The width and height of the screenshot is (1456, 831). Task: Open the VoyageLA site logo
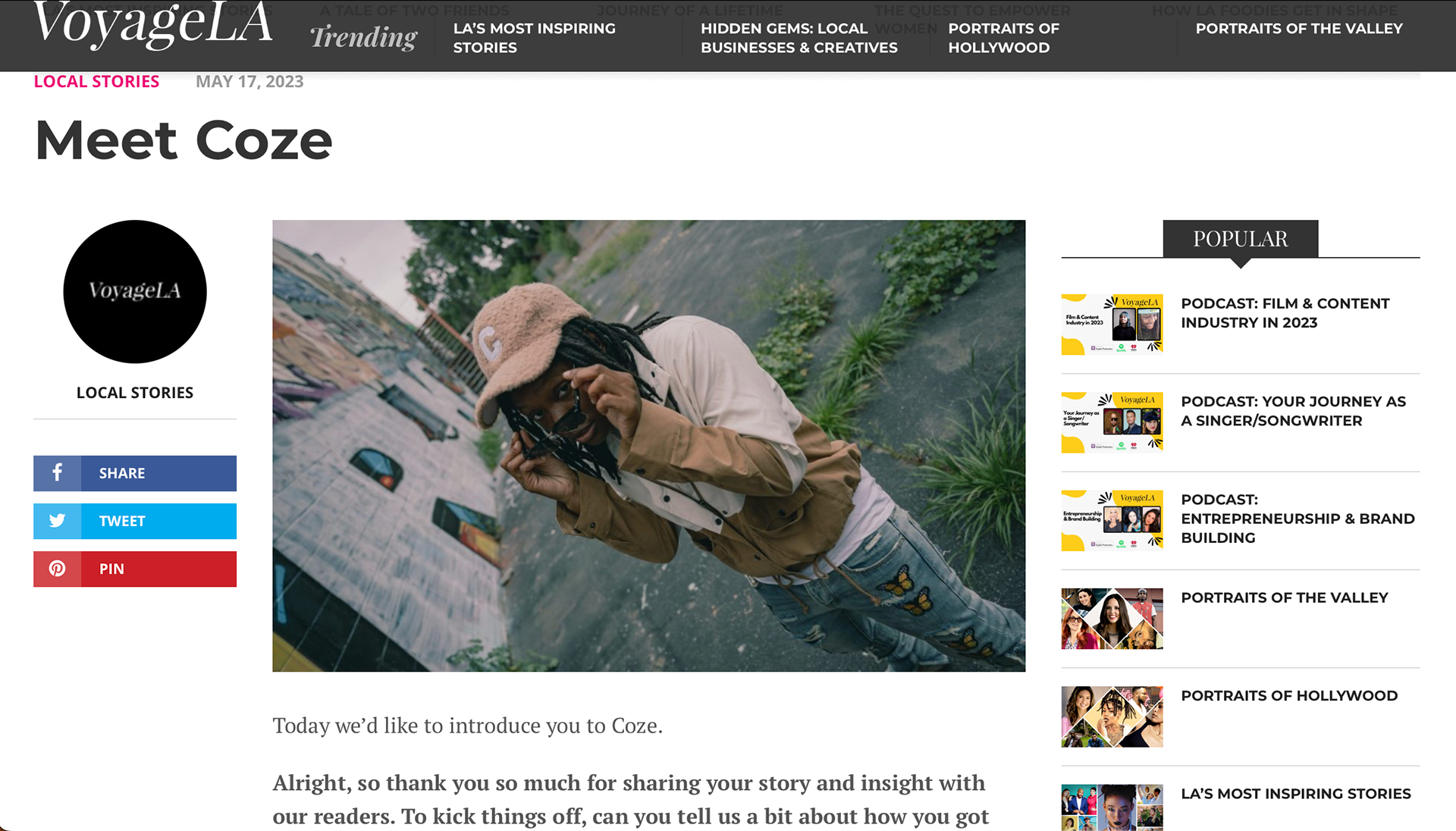pos(152,24)
